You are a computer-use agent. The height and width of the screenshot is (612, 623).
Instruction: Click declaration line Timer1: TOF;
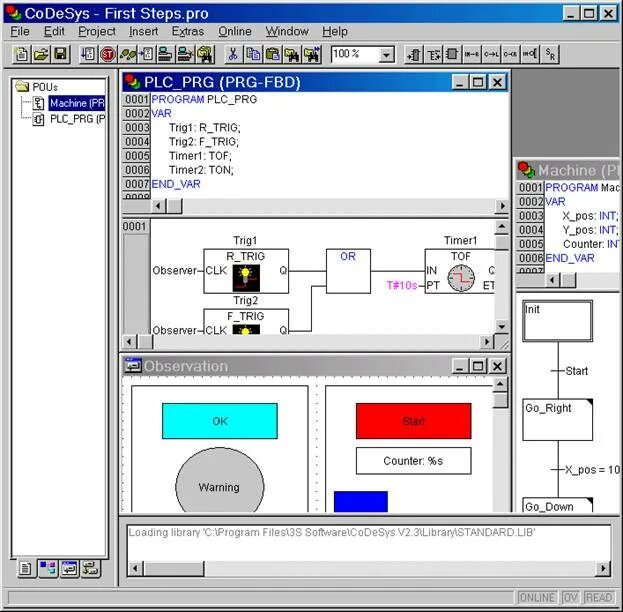(200, 156)
